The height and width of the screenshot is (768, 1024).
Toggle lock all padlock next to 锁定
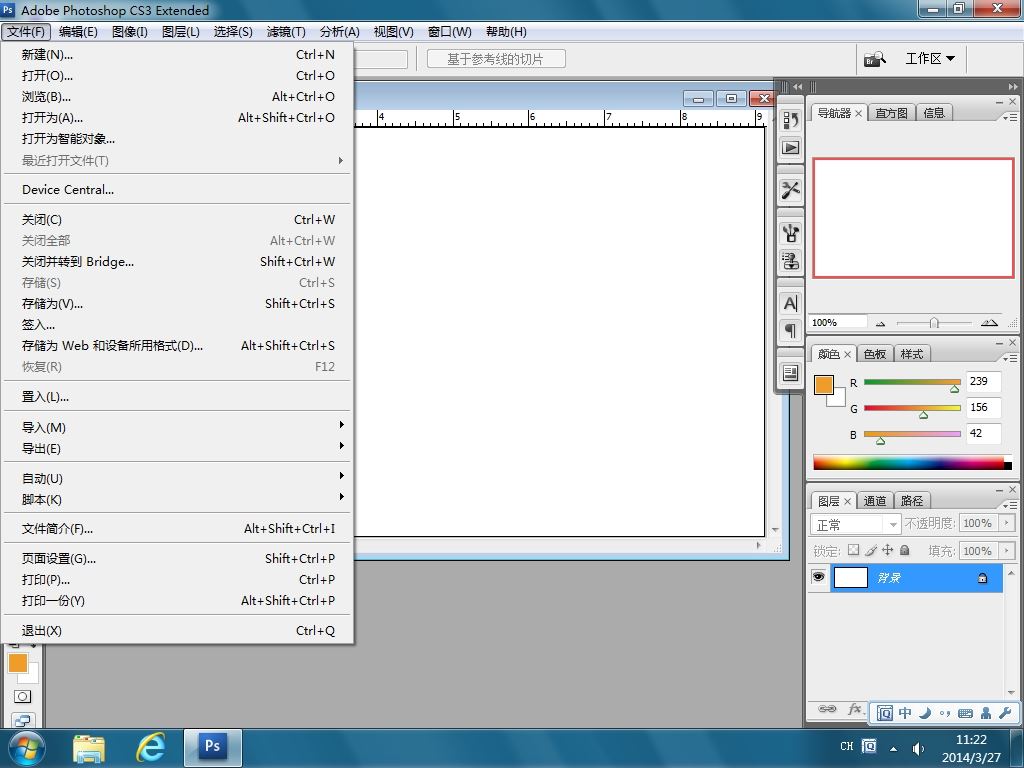tap(904, 550)
